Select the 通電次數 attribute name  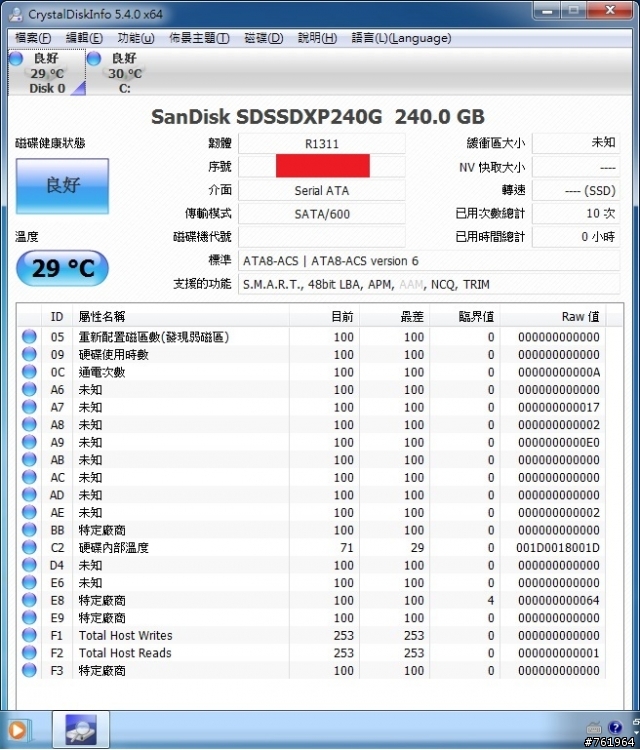102,372
